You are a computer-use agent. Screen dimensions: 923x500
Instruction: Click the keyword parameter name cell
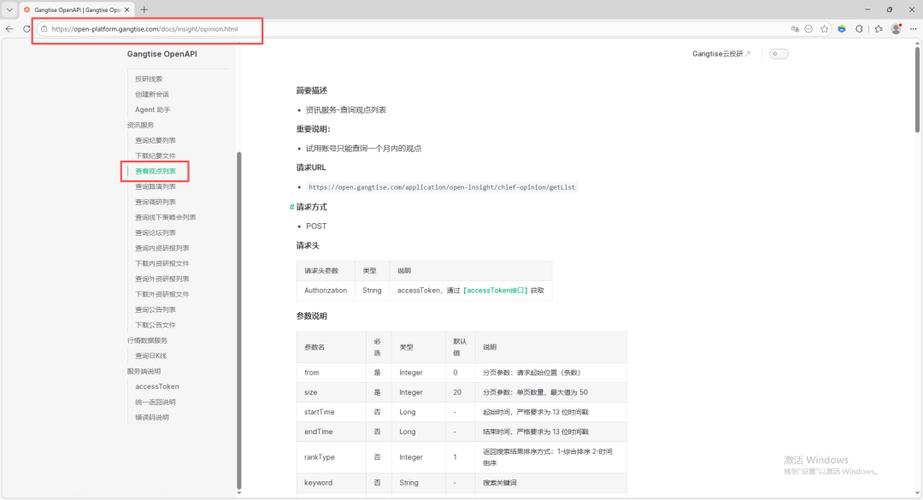pos(331,482)
